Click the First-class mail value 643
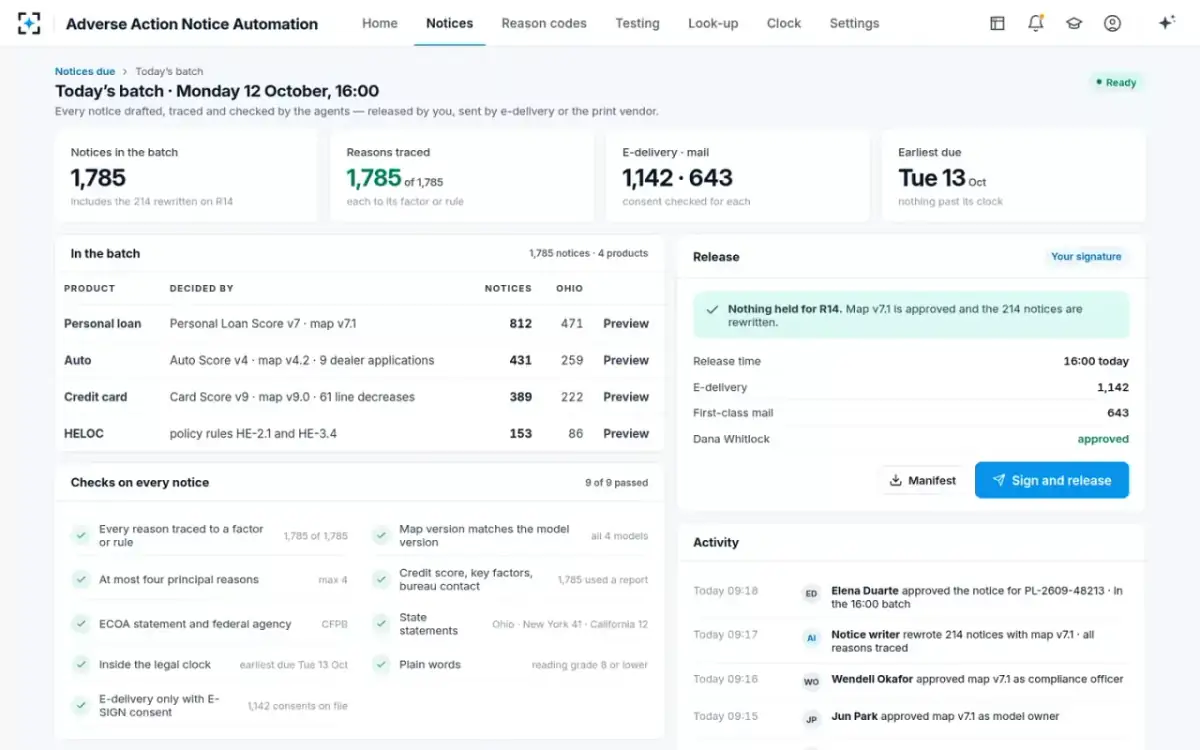Viewport: 1200px width, 750px height. (x=1118, y=413)
